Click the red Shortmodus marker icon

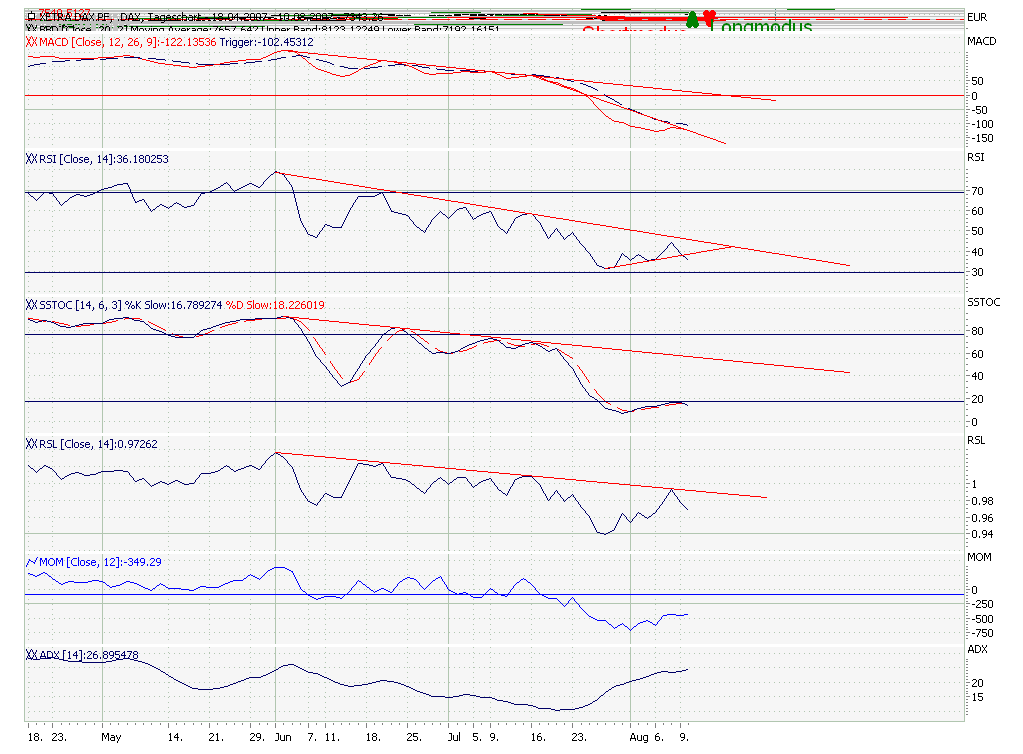pos(707,19)
